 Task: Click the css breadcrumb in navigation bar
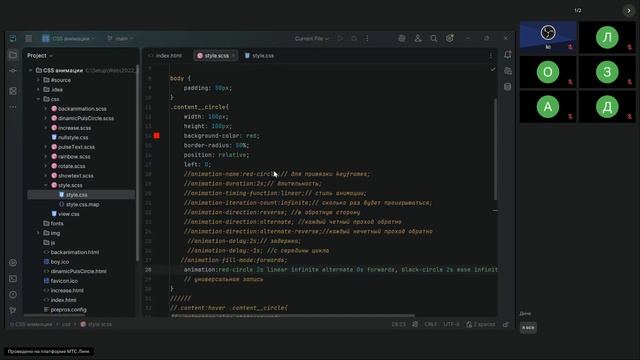coord(66,324)
